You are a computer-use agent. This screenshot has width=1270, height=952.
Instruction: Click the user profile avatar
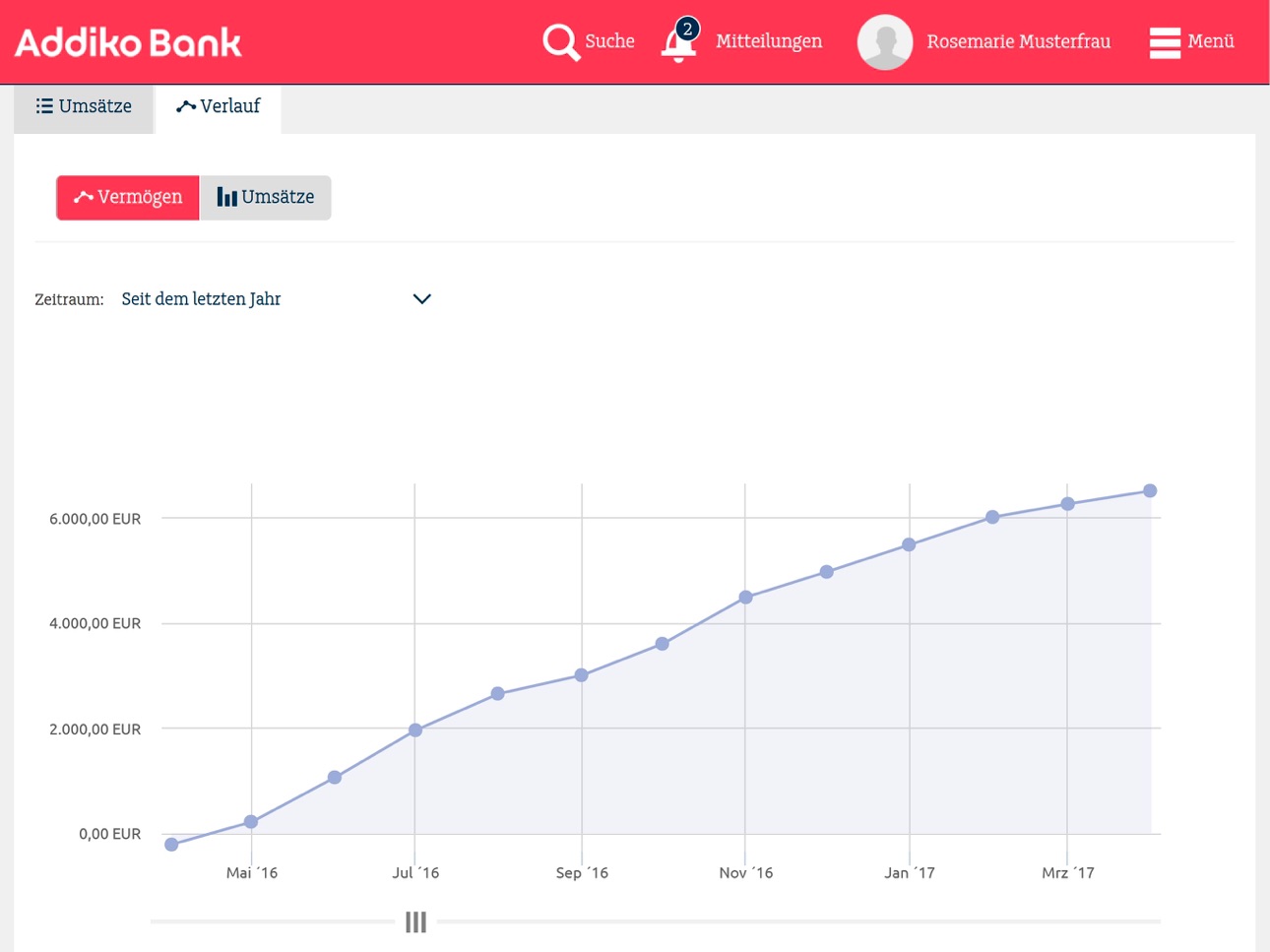tap(885, 42)
